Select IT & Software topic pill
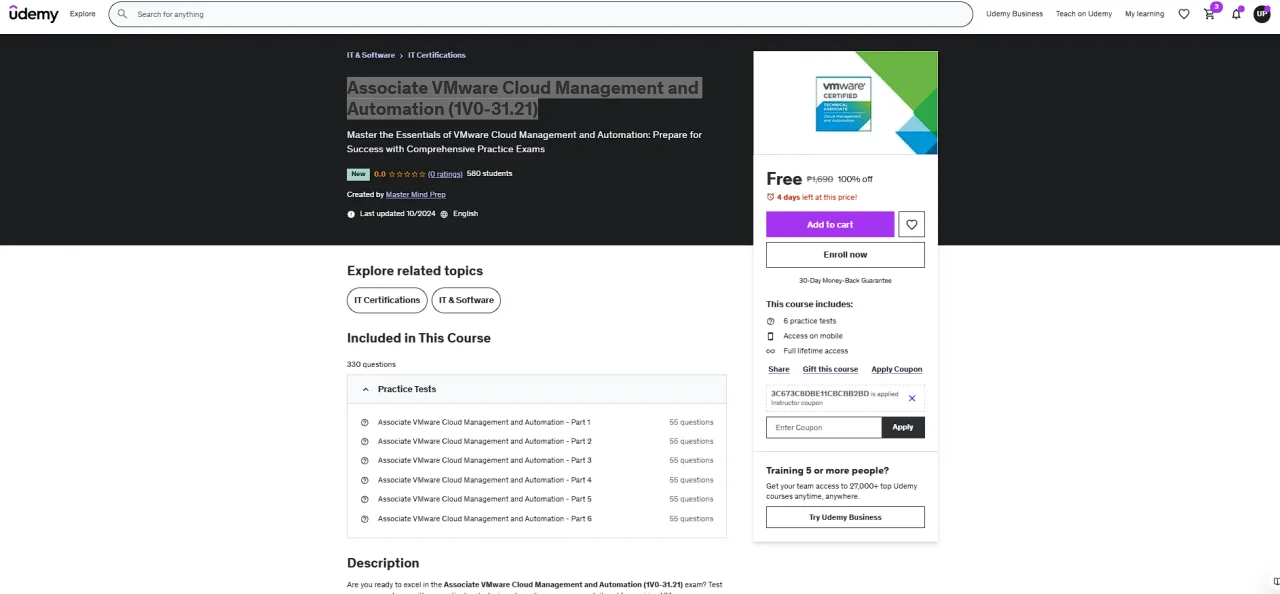The image size is (1280, 594). point(466,300)
